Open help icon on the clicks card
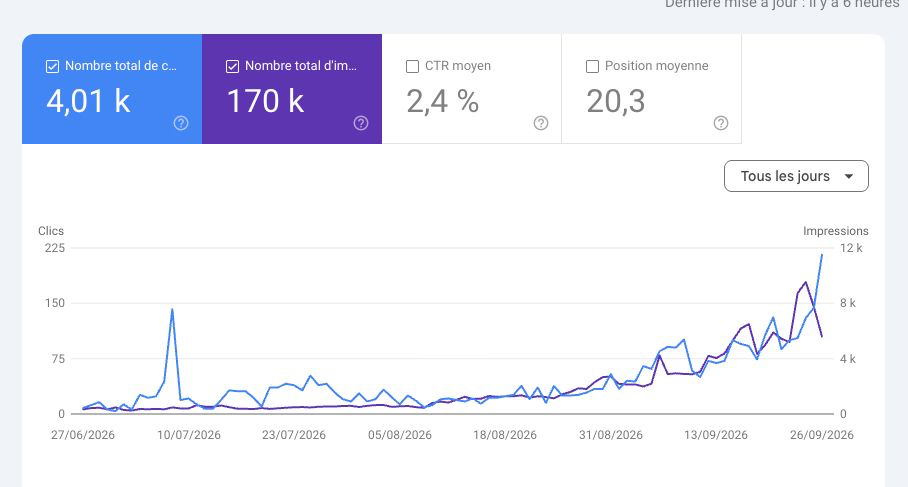 coord(181,123)
